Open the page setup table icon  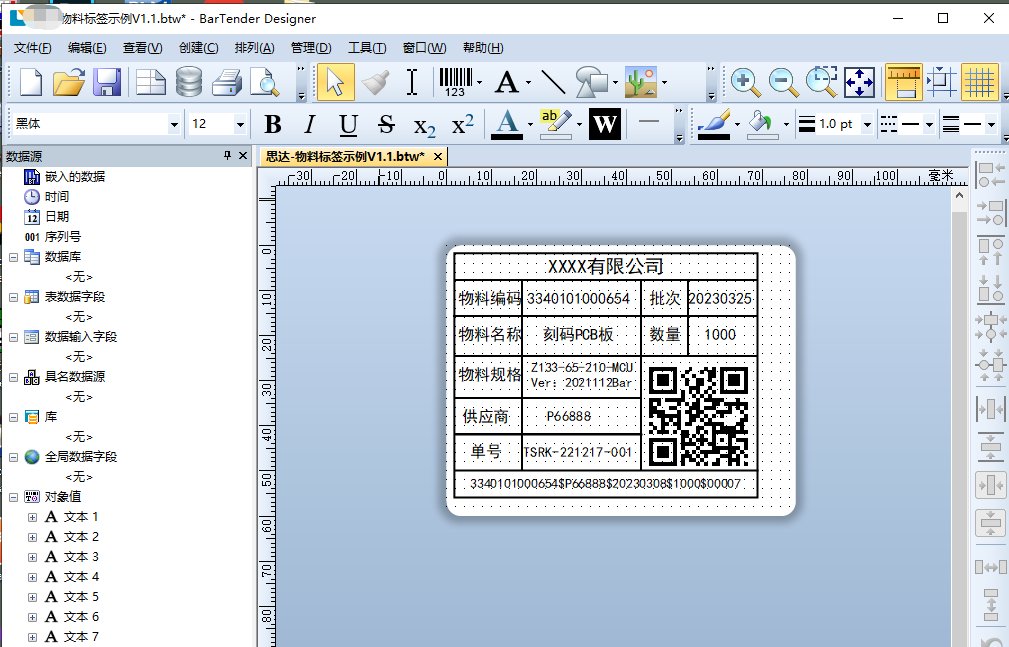(151, 82)
